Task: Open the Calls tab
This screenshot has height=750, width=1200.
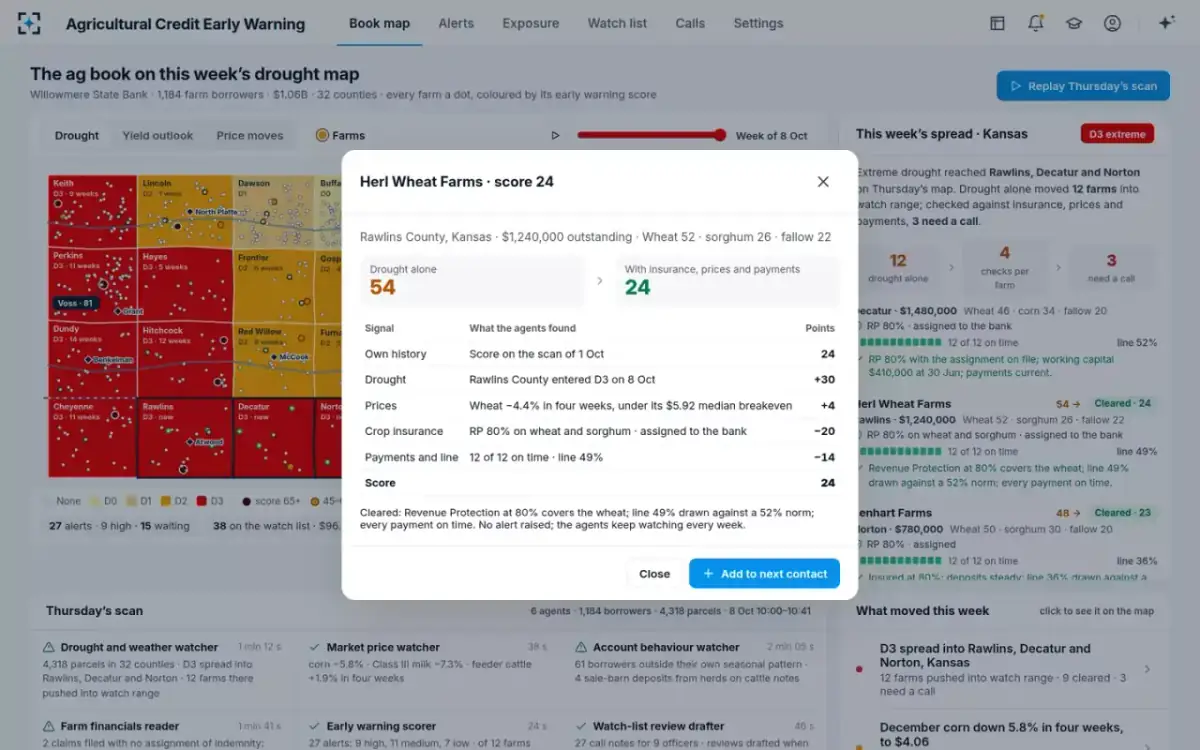Action: coord(690,23)
